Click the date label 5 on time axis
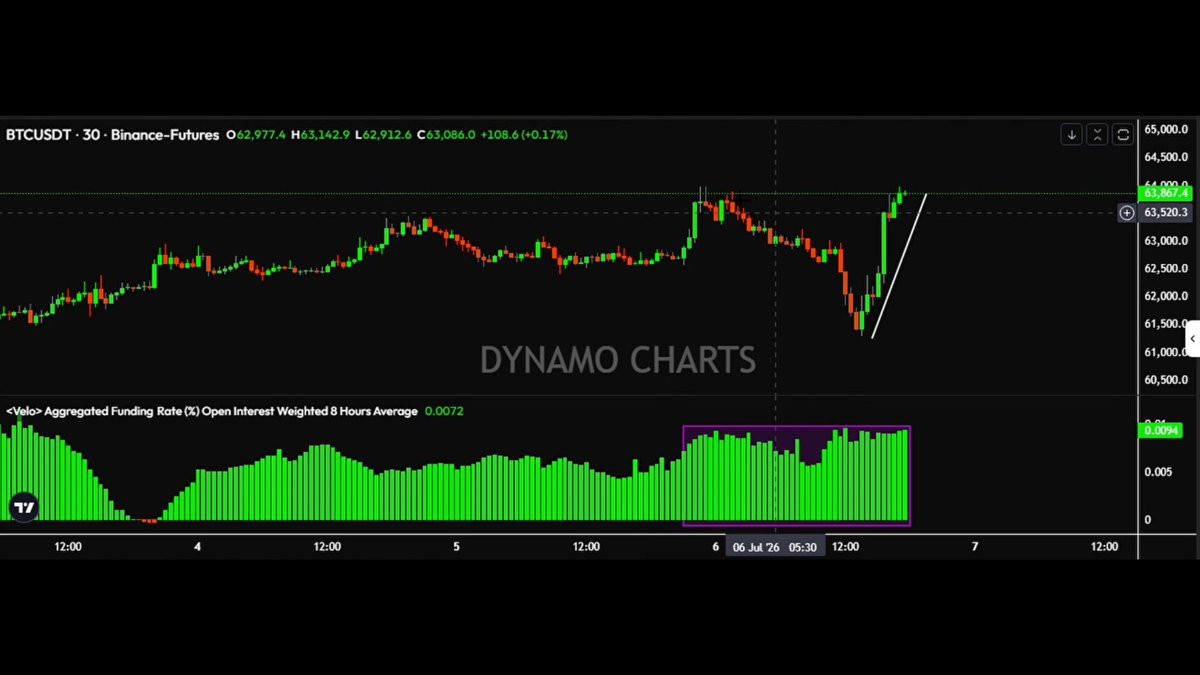Viewport: 1200px width, 675px height. coord(457,547)
